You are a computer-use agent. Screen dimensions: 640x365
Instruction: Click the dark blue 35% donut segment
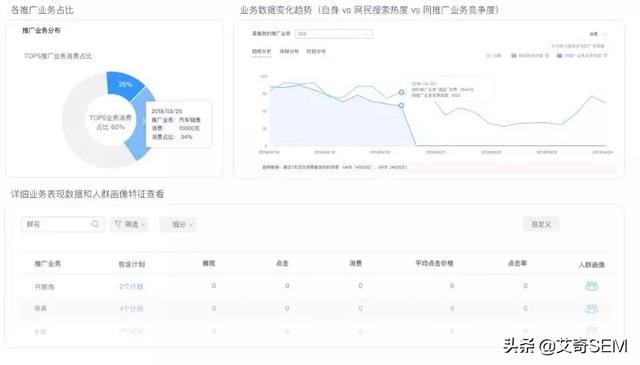tap(124, 85)
